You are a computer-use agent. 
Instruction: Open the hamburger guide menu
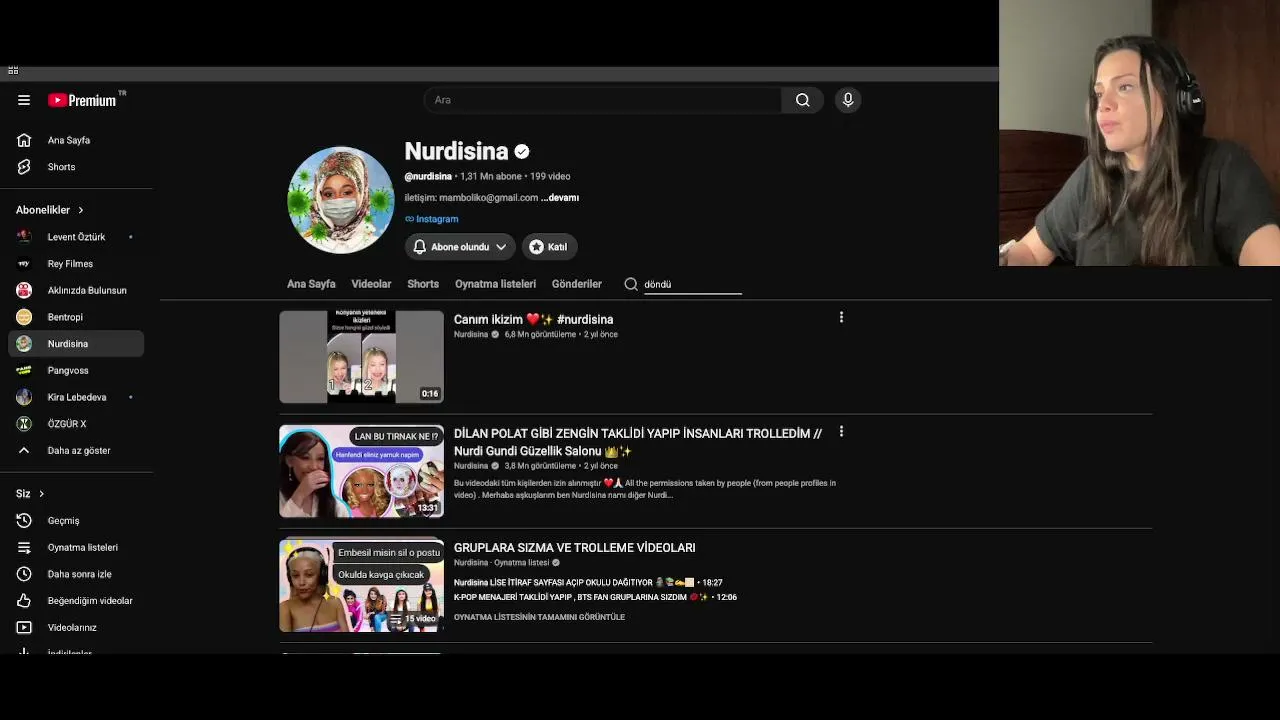(24, 100)
